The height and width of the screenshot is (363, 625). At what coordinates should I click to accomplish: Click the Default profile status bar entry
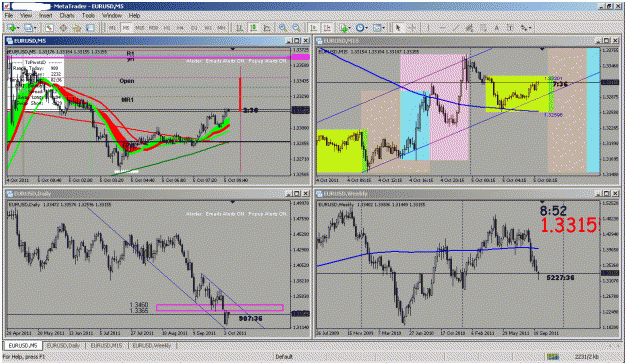click(284, 357)
